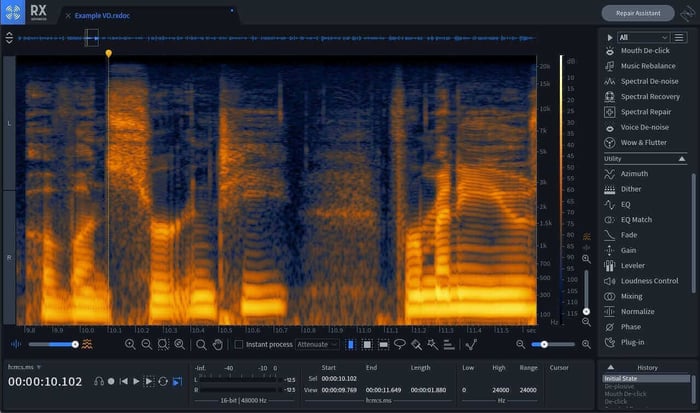Select De-plosive history entry
This screenshot has height=413, width=700.
619,386
